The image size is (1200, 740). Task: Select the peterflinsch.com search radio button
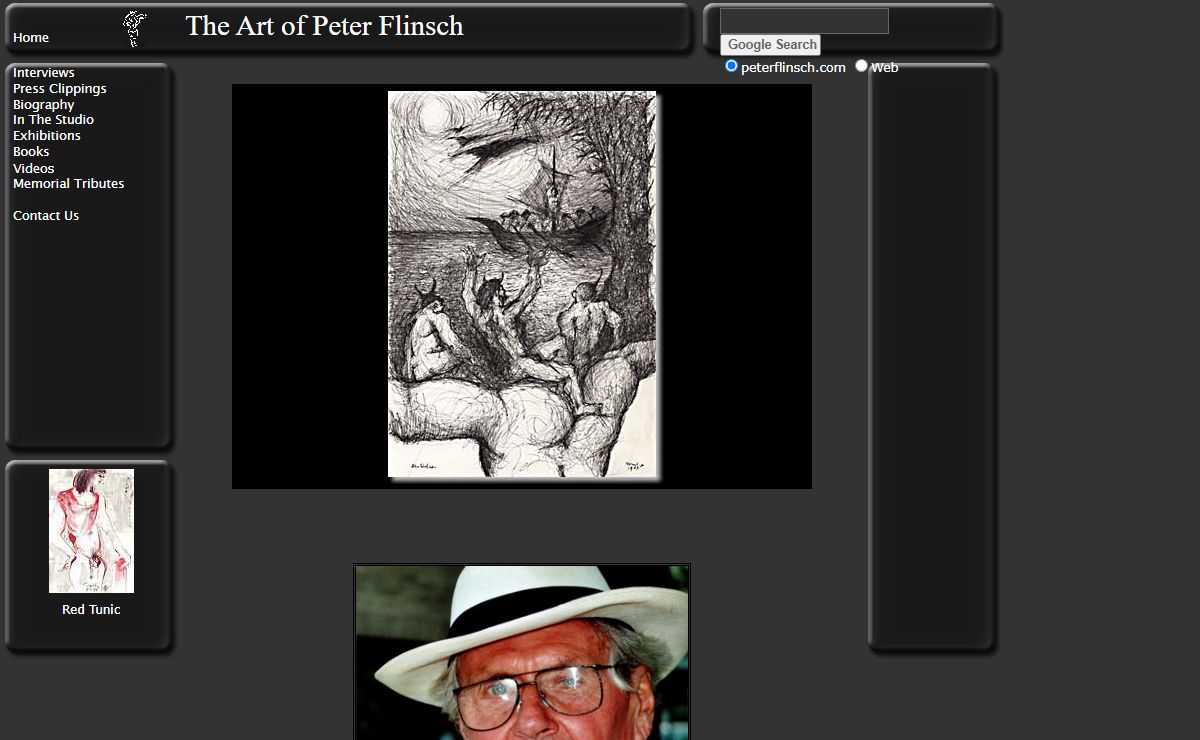coord(731,66)
